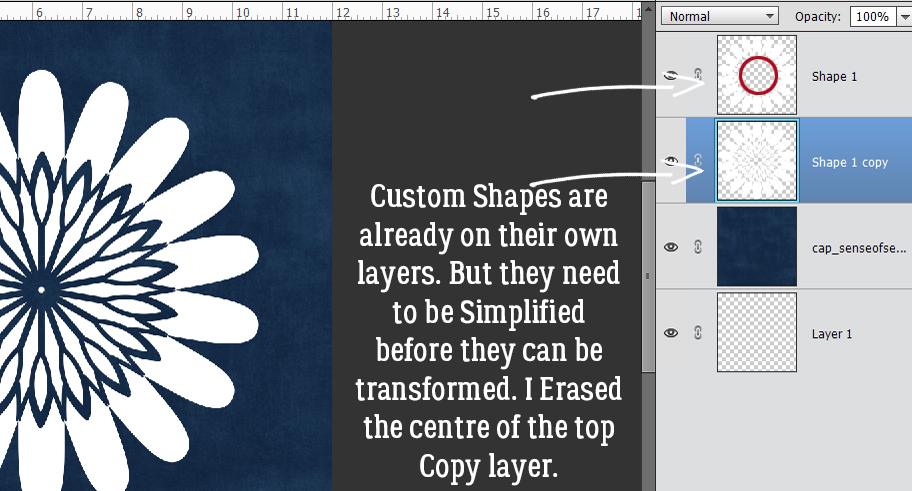This screenshot has width=912, height=491.
Task: Toggle link icon on Shape 1 layer
Action: pyautogui.click(x=698, y=74)
